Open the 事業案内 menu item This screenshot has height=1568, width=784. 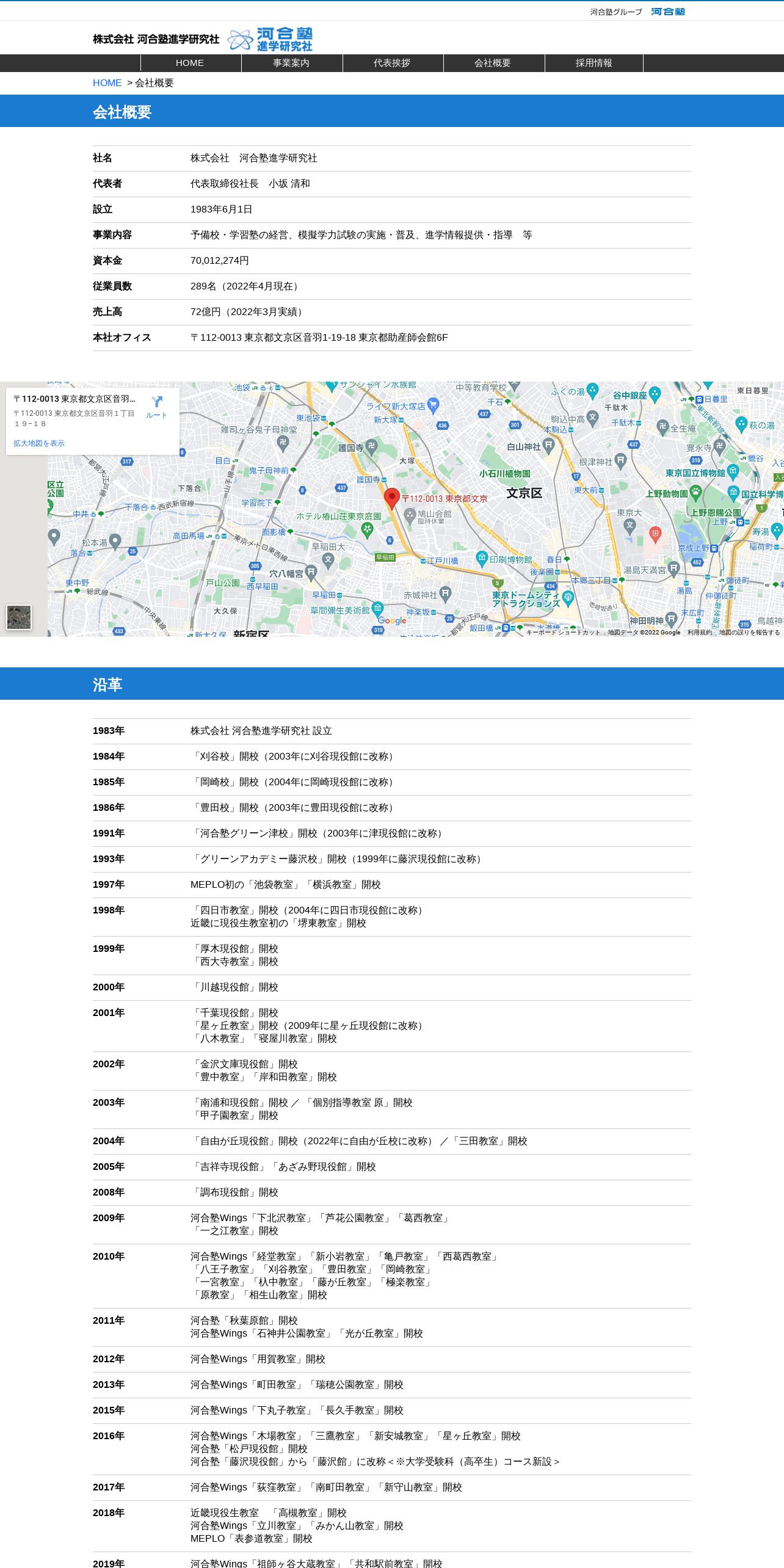click(x=292, y=63)
